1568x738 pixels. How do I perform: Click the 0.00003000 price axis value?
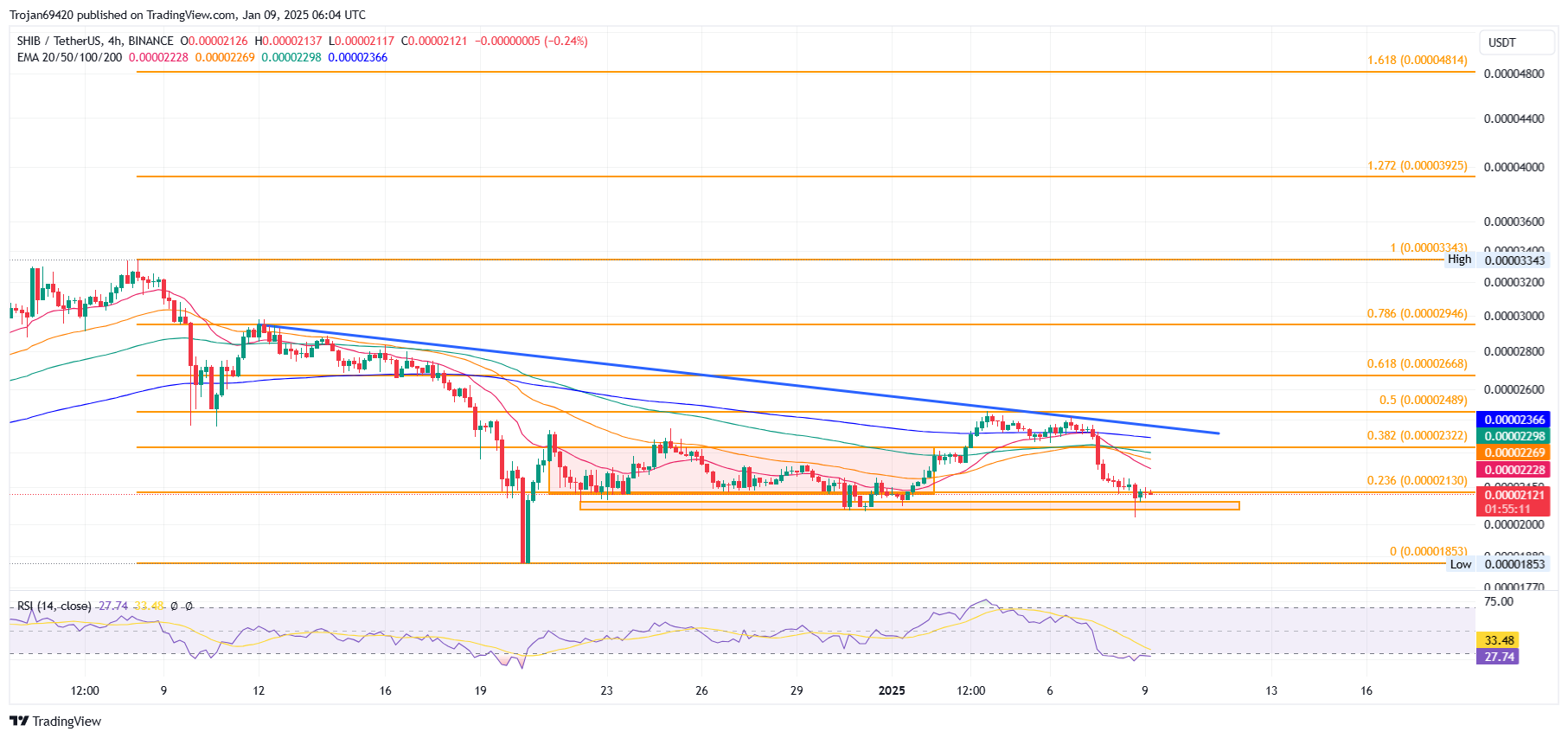(1514, 316)
